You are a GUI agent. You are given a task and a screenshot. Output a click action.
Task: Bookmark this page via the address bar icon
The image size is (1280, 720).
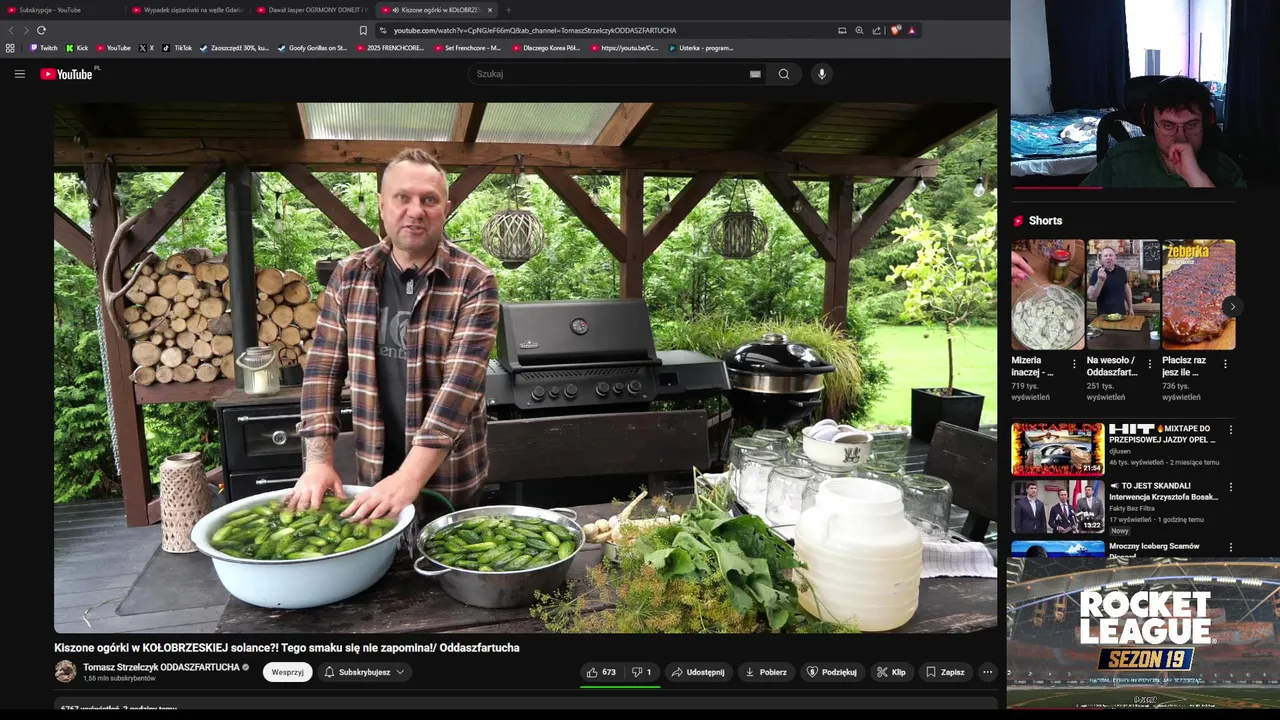(x=363, y=30)
